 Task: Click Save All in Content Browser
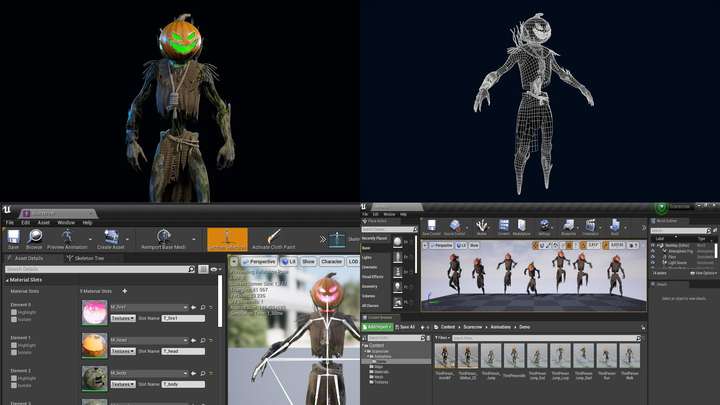pos(405,327)
